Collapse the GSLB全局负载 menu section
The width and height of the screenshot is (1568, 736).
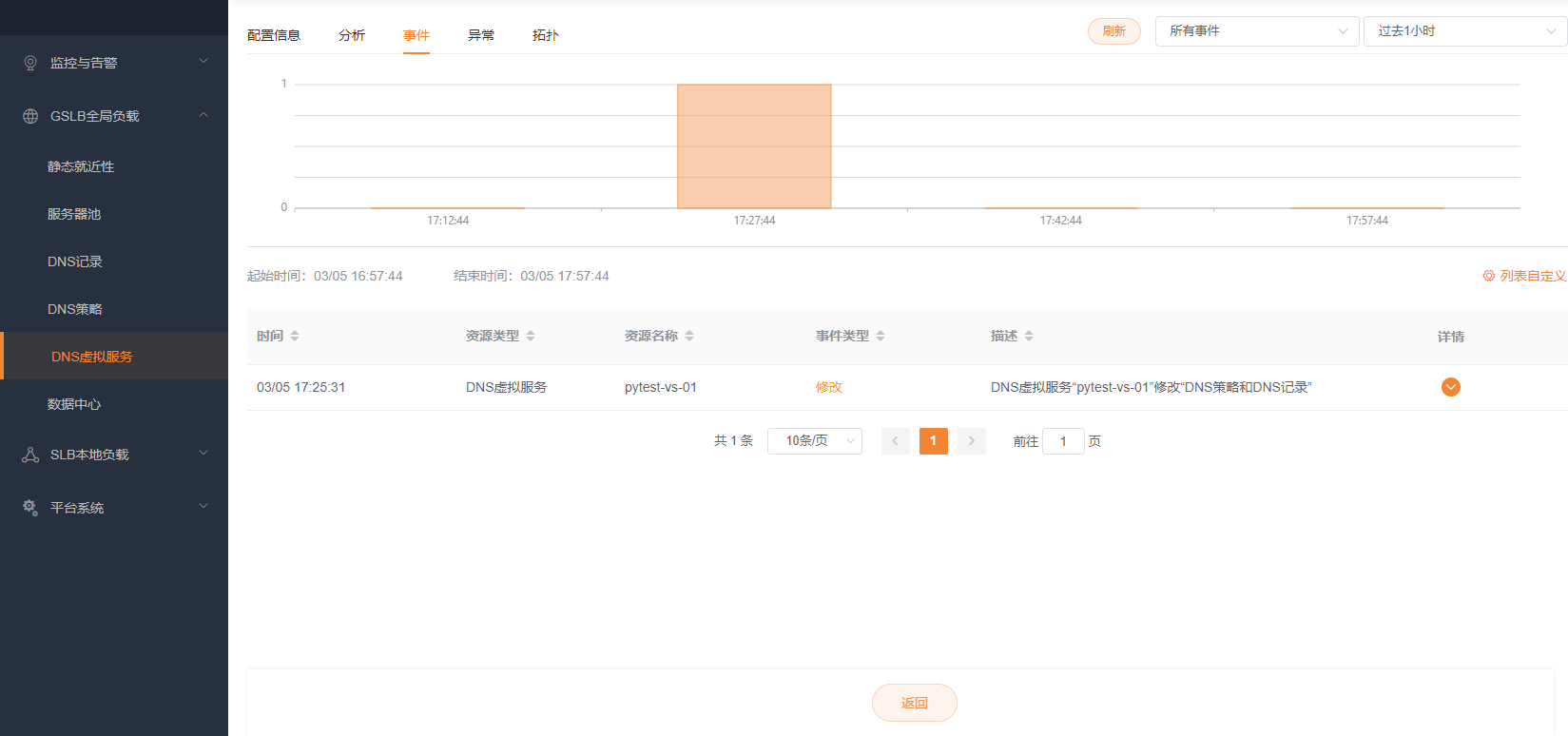click(203, 116)
